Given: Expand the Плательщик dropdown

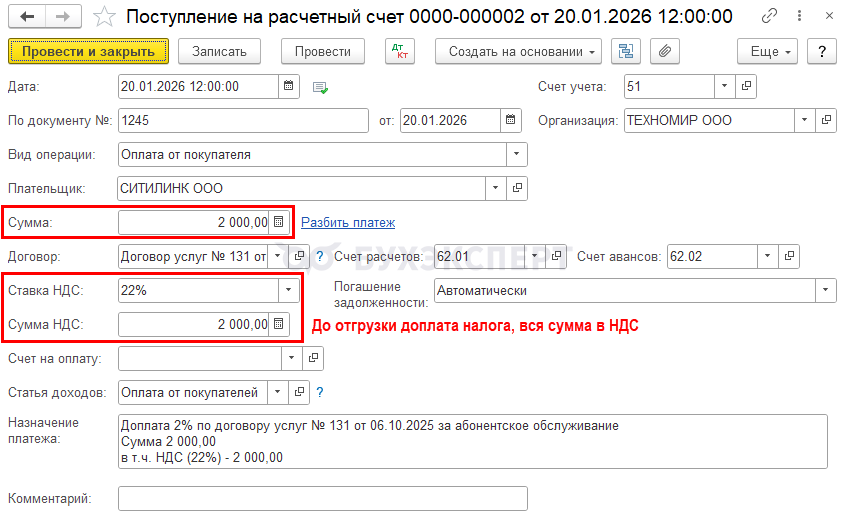Looking at the screenshot, I should (x=495, y=188).
